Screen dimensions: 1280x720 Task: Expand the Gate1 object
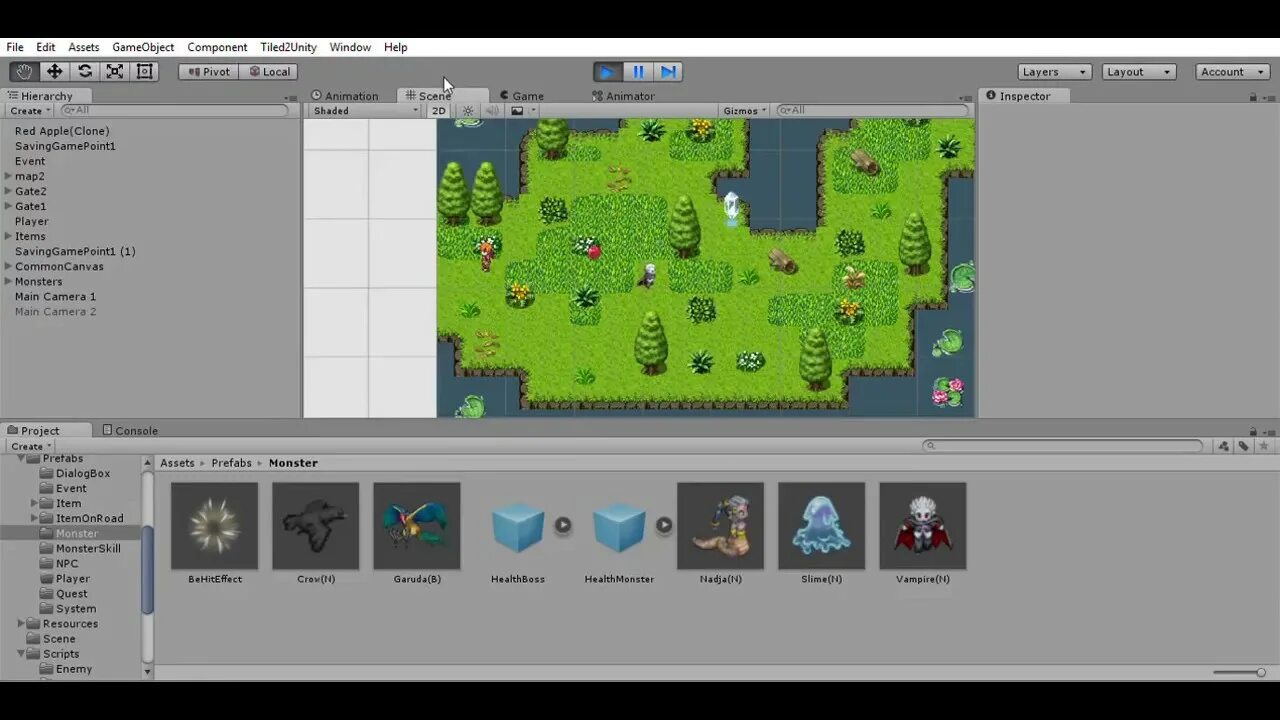(8, 206)
